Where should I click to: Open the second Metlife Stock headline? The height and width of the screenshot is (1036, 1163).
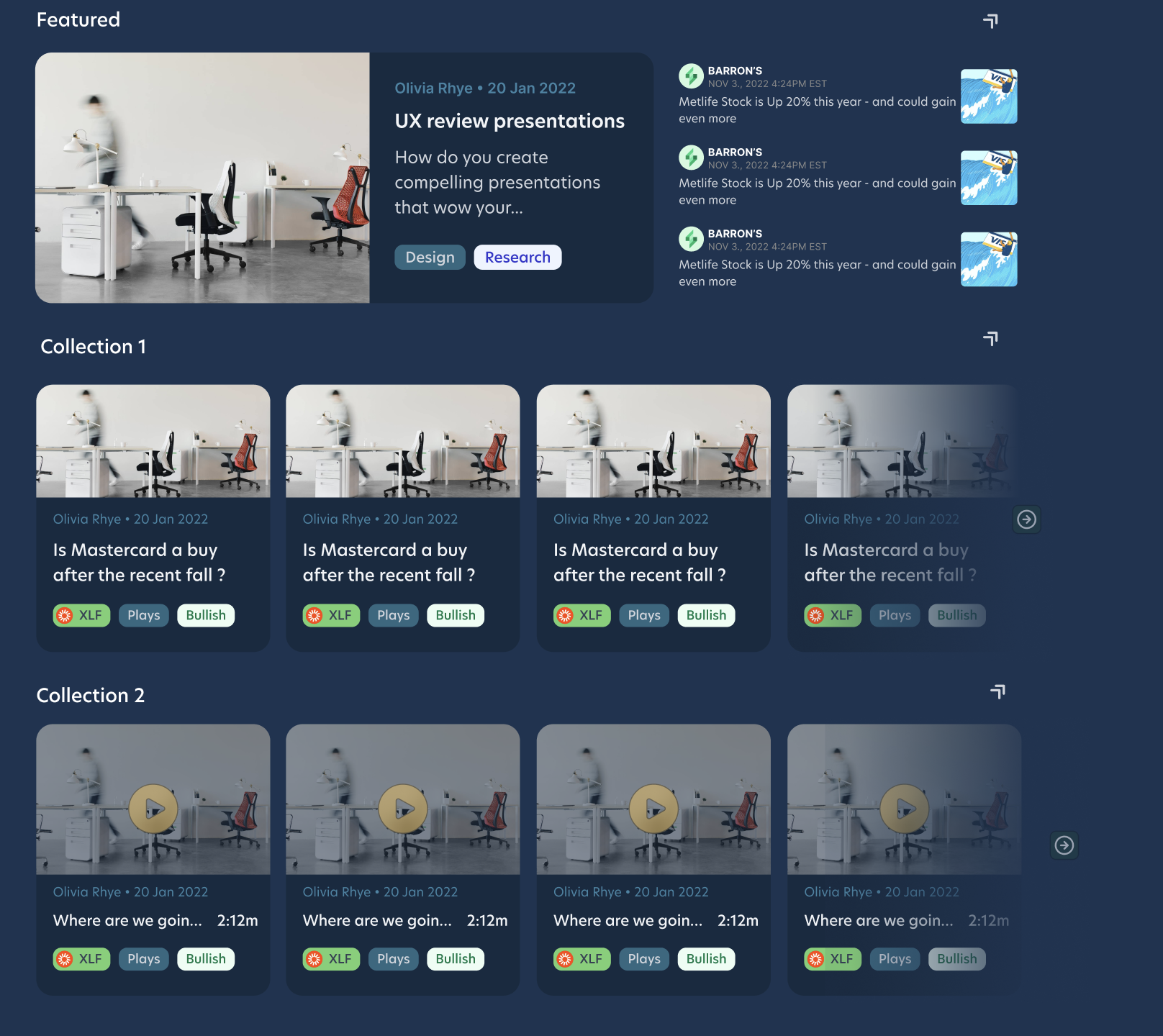pos(818,191)
